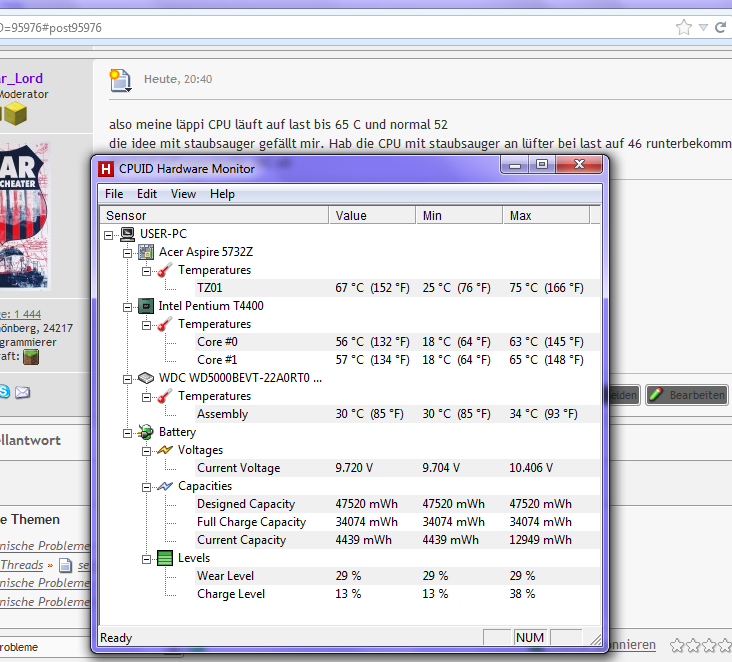This screenshot has width=732, height=662.
Task: Click the Bearbeiten button on forum post
Action: tap(686, 395)
